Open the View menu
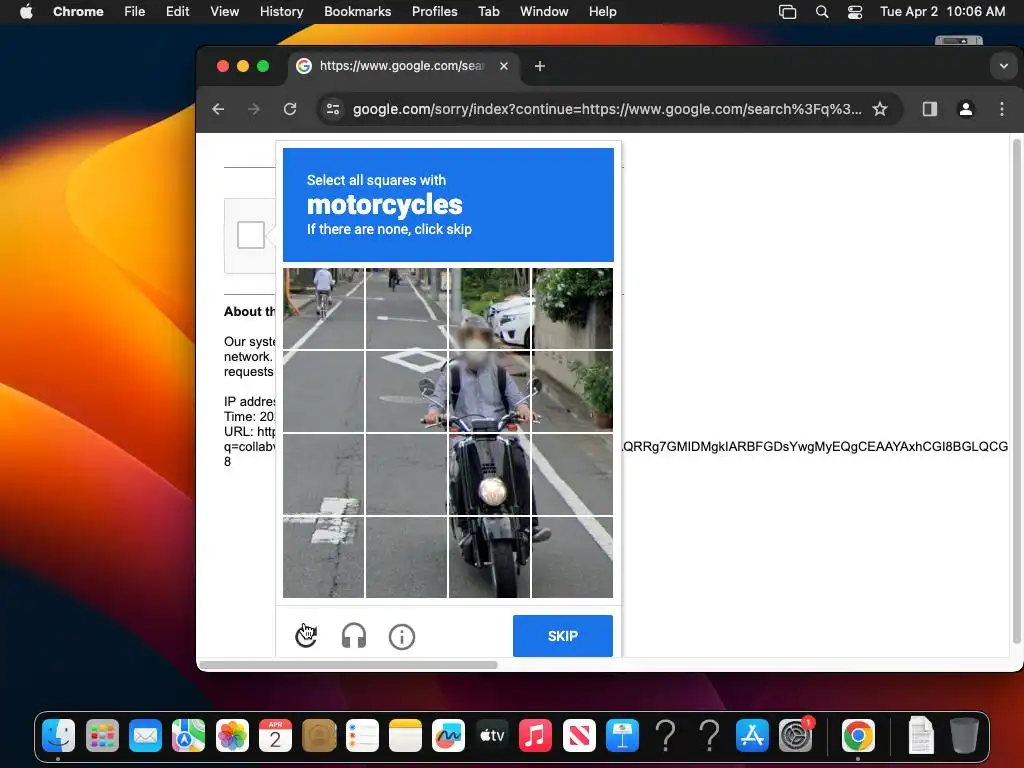 [x=224, y=11]
